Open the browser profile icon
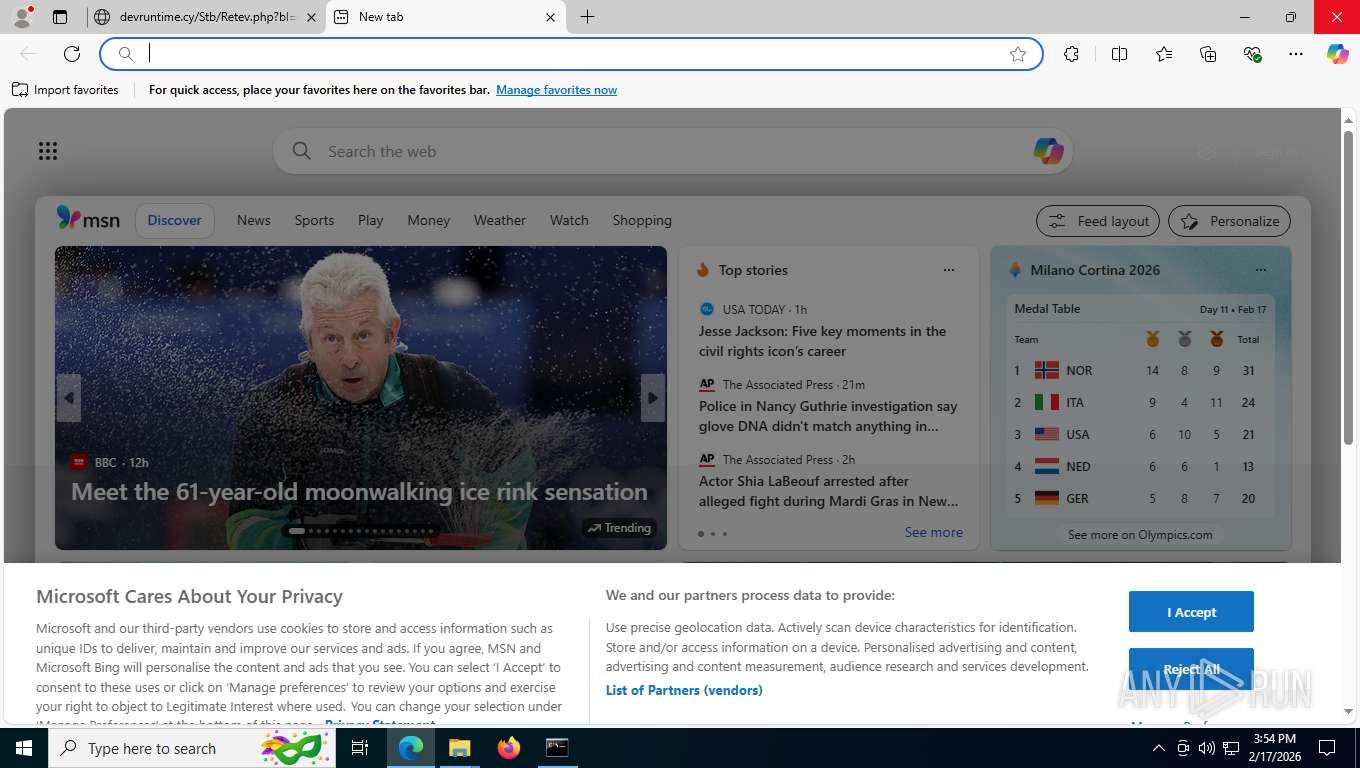Image resolution: width=1360 pixels, height=768 pixels. click(x=22, y=17)
